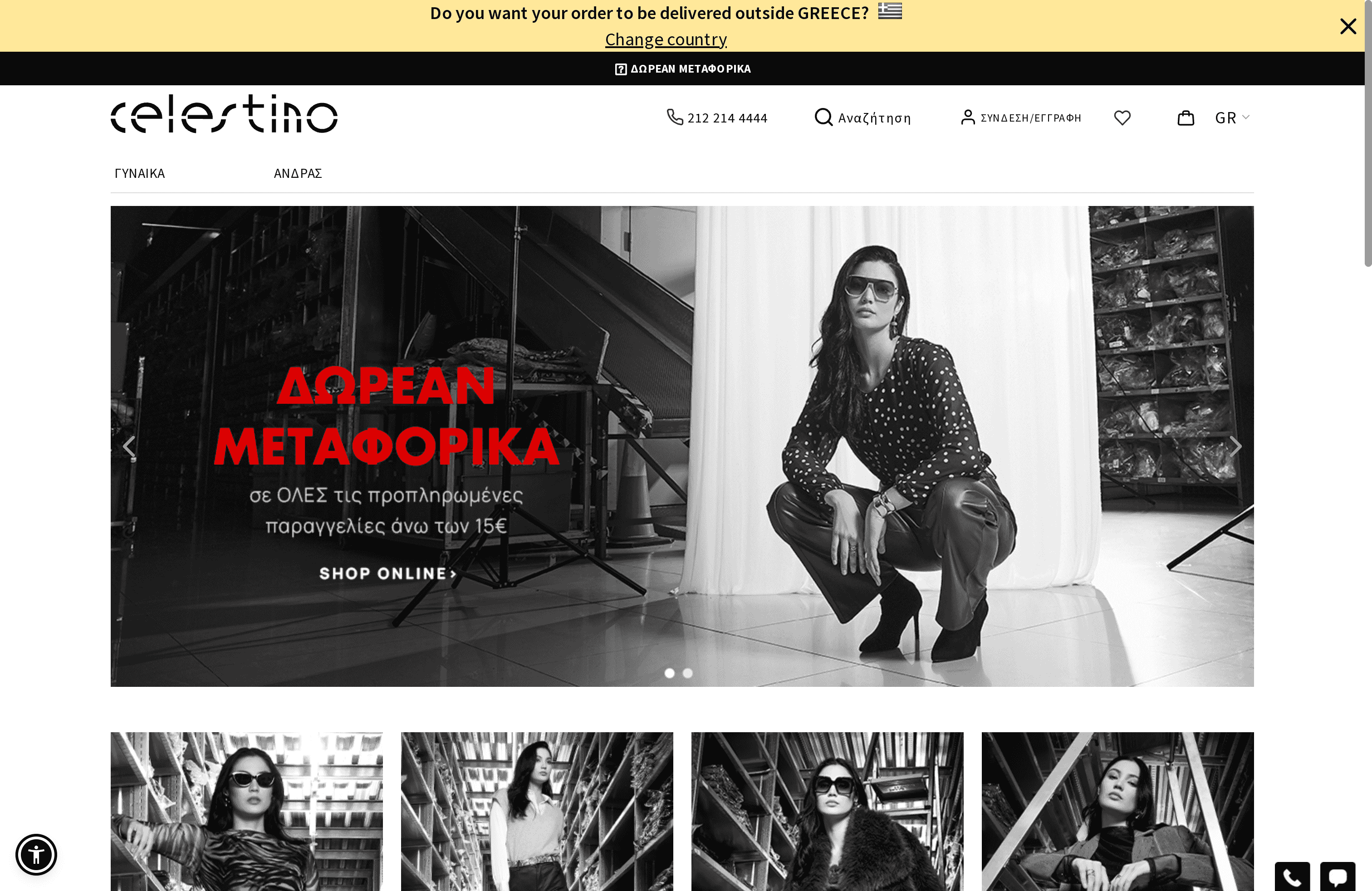Open the wishlist heart icon
Image resolution: width=1372 pixels, height=891 pixels.
coord(1122,117)
